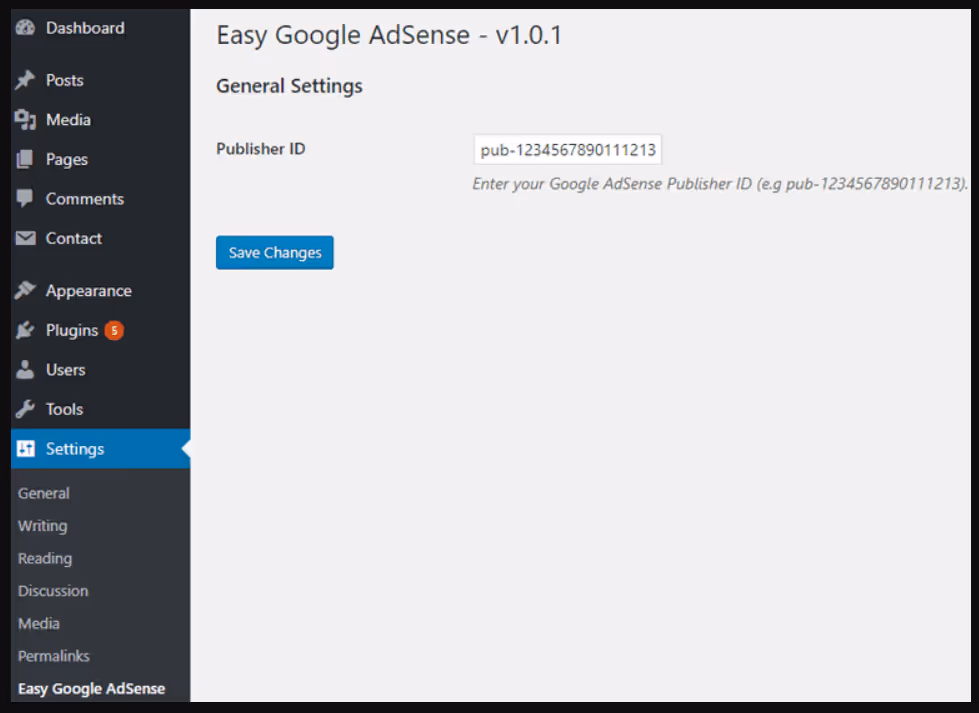Click the Comments speech bubble icon
The height and width of the screenshot is (713, 979).
click(25, 199)
